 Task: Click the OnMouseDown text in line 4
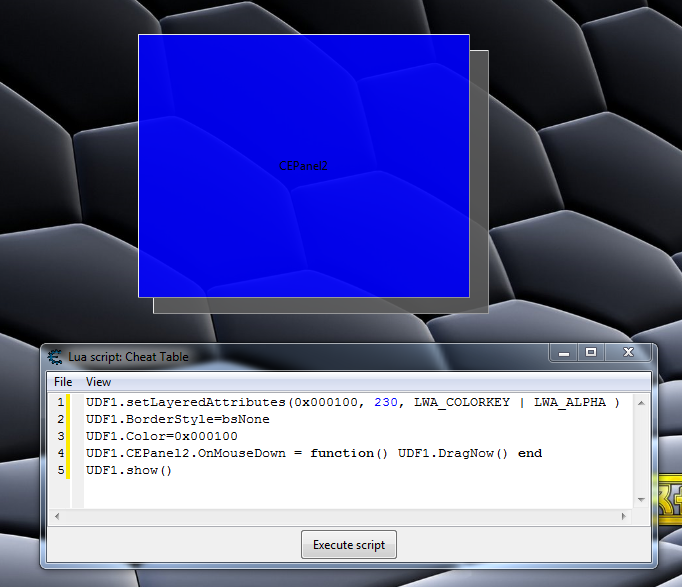pos(242,453)
